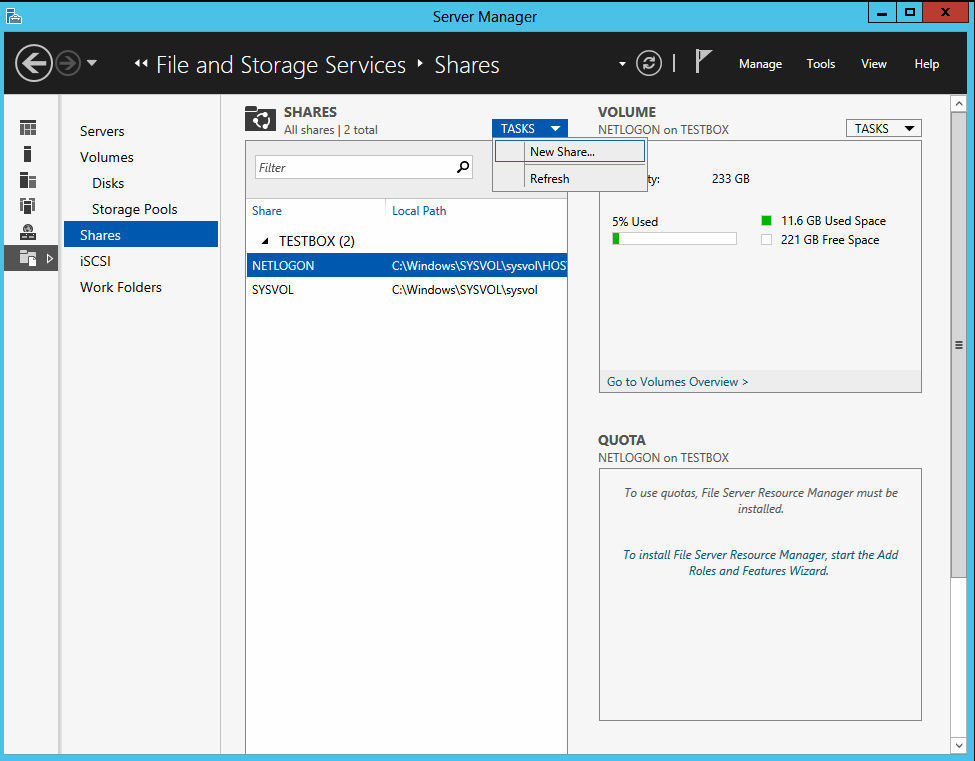Screen dimensions: 975x761
Task: Click Shares in the breadcrumb path
Action: click(x=466, y=64)
